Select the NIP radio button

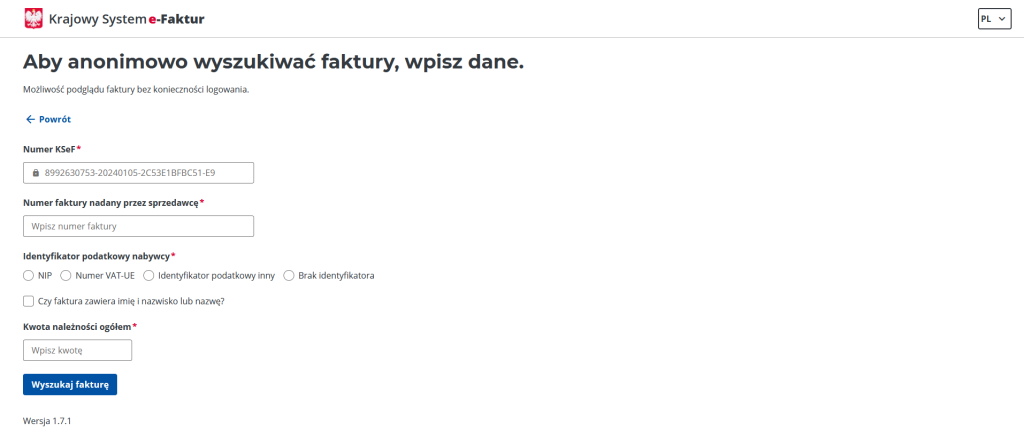(28, 275)
